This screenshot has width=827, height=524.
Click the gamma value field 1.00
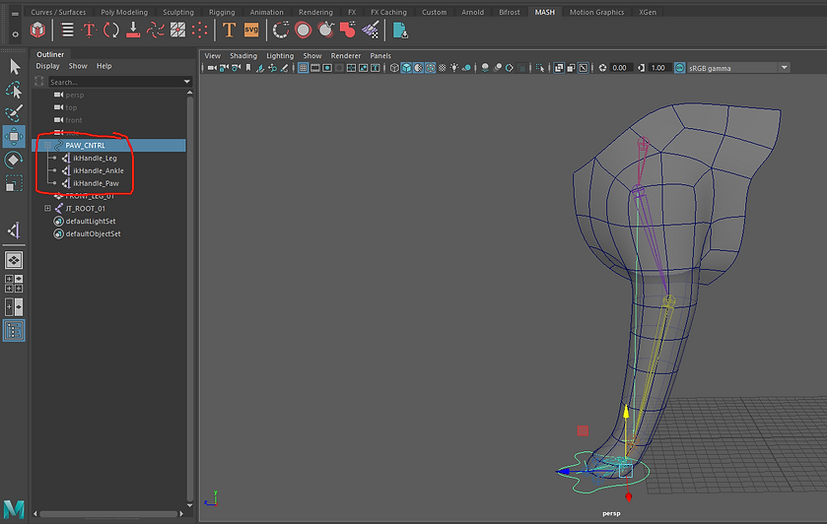(x=658, y=68)
